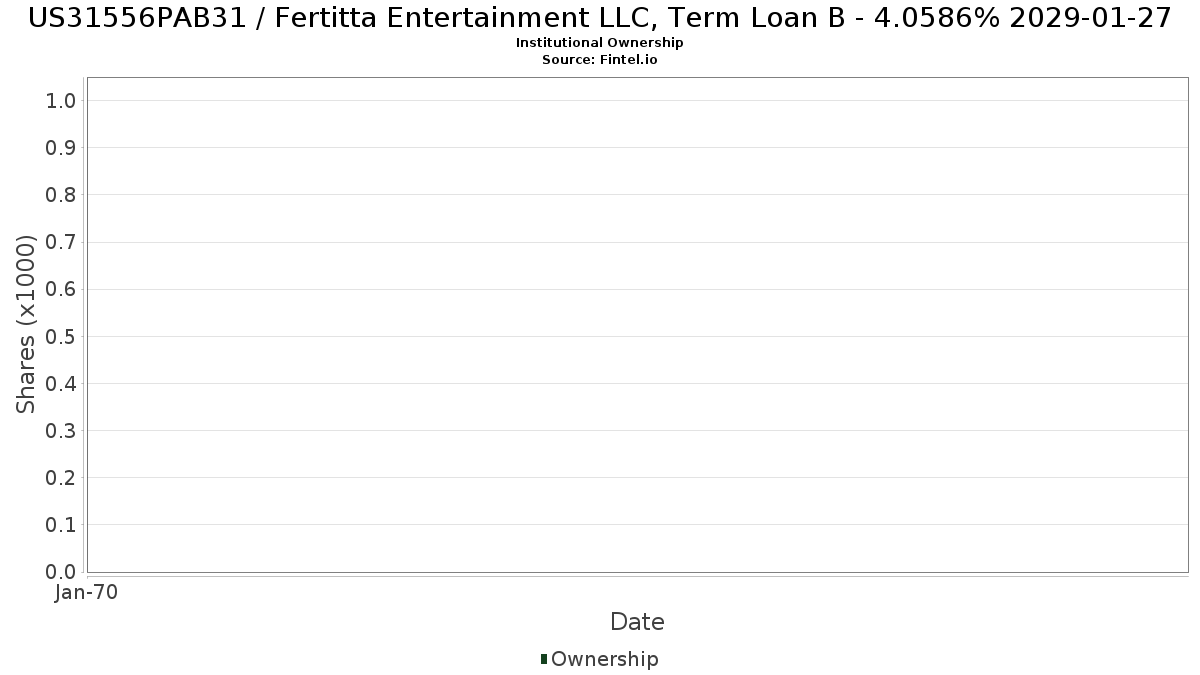This screenshot has width=1200, height=675.
Task: Click the 0.2 y-axis tick label
Action: point(61,477)
